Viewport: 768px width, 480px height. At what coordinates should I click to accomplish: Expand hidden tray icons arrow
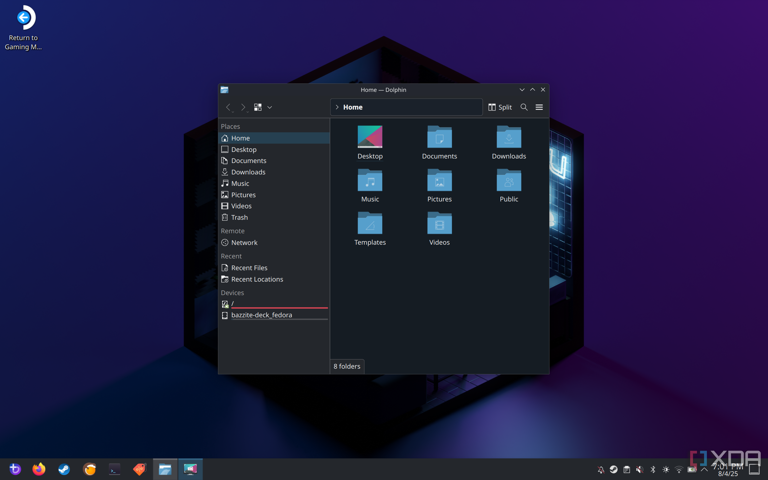click(x=704, y=470)
